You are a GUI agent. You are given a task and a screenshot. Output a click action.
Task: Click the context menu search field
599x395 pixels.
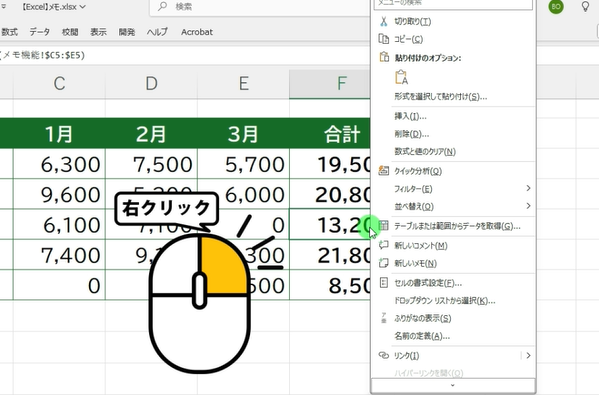[x=453, y=3]
